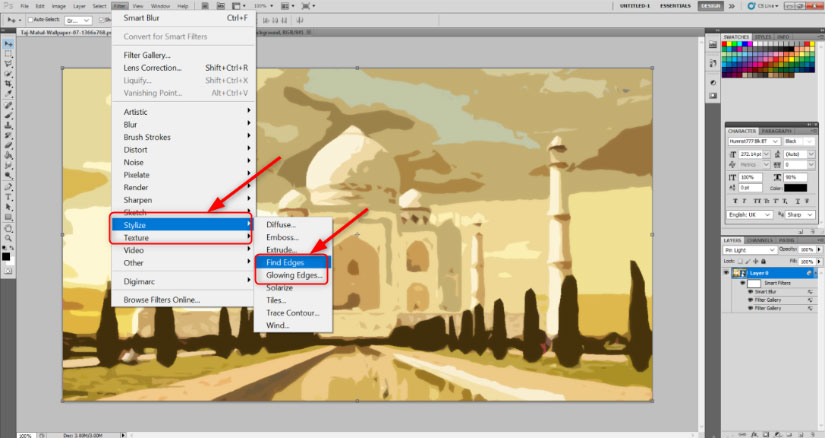Screen dimensions: 825x438
Task: Choose Find Edges from Stylize submenu
Action: 293,262
